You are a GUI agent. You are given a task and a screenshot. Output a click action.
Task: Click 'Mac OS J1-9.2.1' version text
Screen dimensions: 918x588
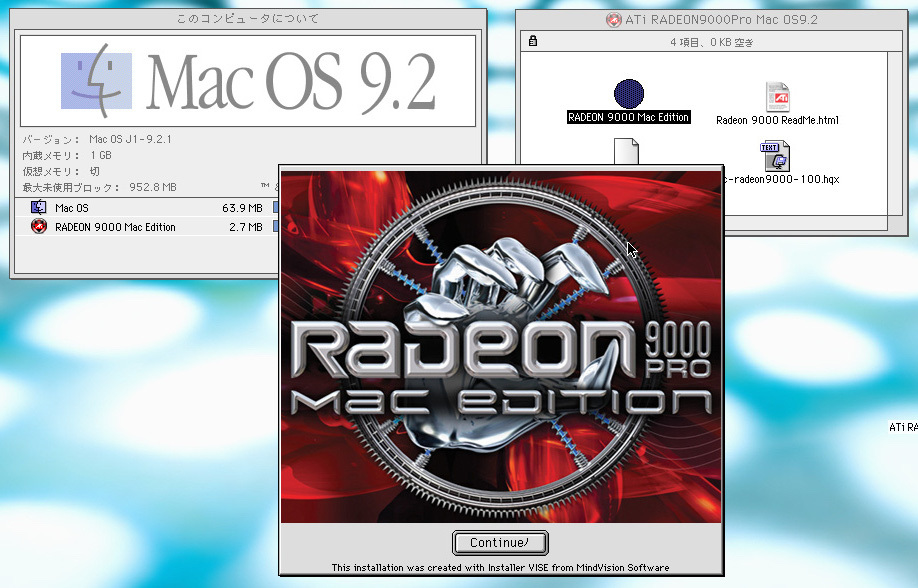click(130, 139)
